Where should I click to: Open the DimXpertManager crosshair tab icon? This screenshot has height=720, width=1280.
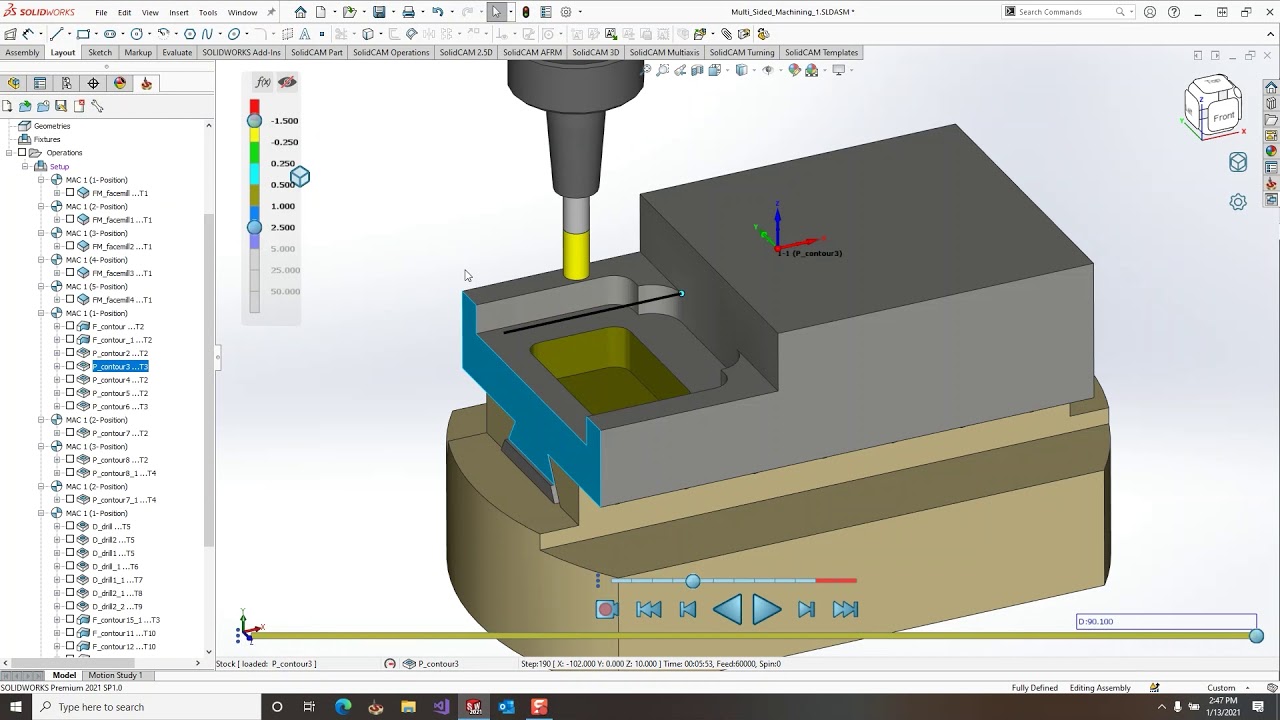pyautogui.click(x=93, y=83)
